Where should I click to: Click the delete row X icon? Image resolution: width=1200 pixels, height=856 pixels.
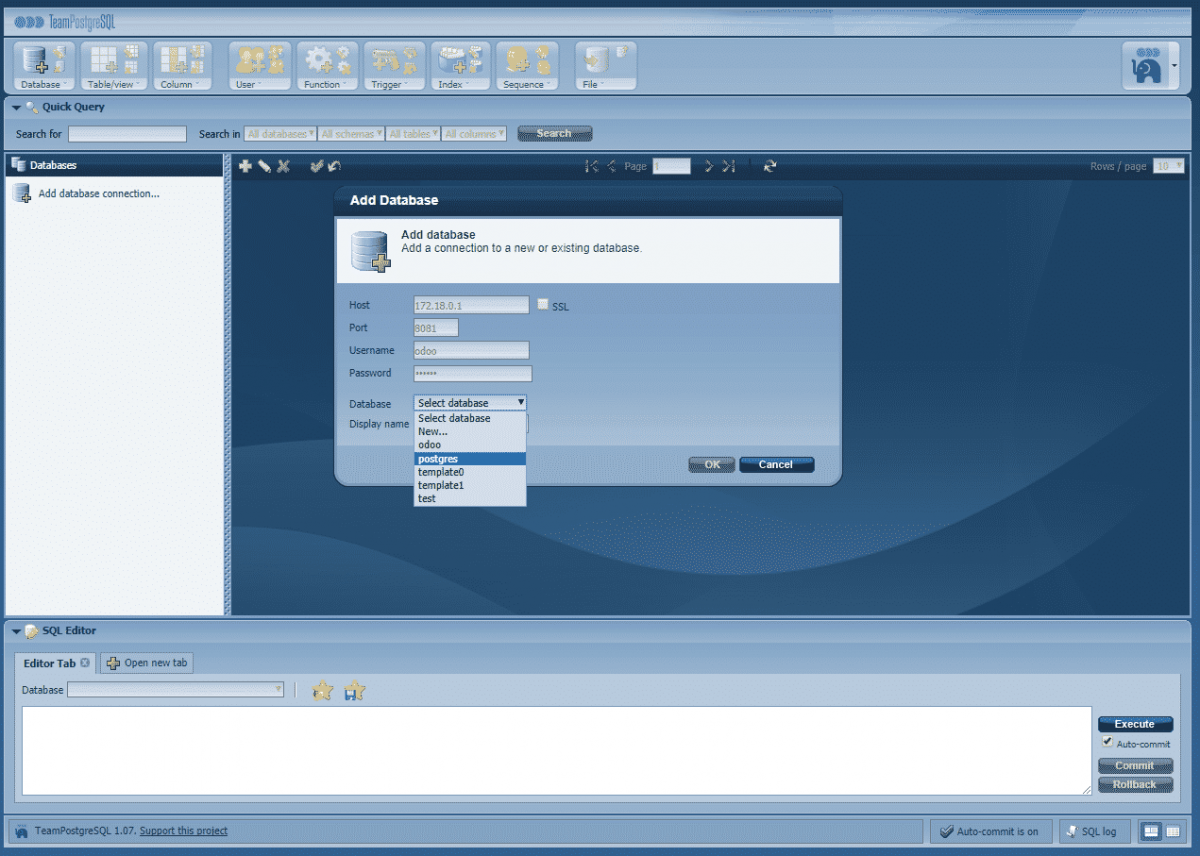coord(283,166)
